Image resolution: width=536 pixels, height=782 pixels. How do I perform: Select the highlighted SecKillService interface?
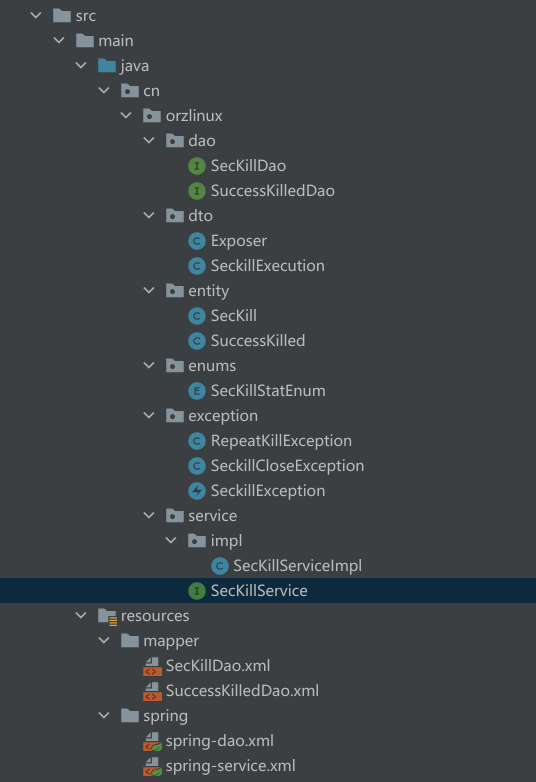pos(259,590)
